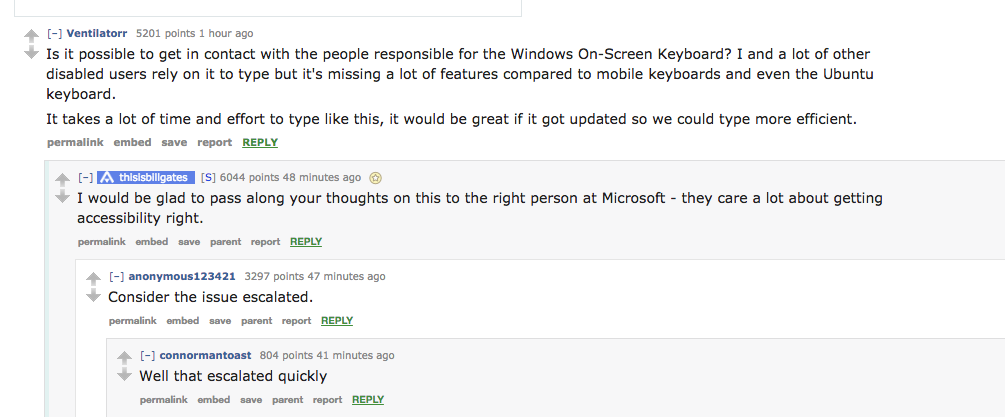Reply to Ventilatorr's comment
Image resolution: width=1005 pixels, height=417 pixels.
coord(260,142)
